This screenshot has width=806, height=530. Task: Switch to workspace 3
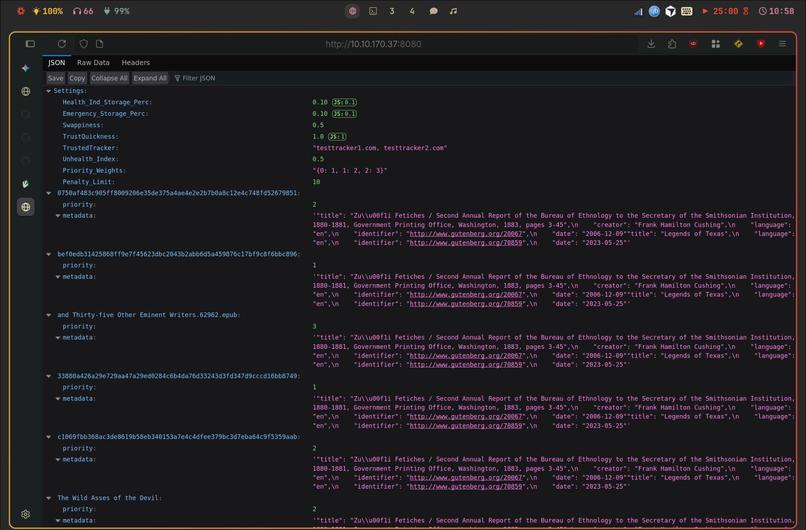click(x=392, y=11)
